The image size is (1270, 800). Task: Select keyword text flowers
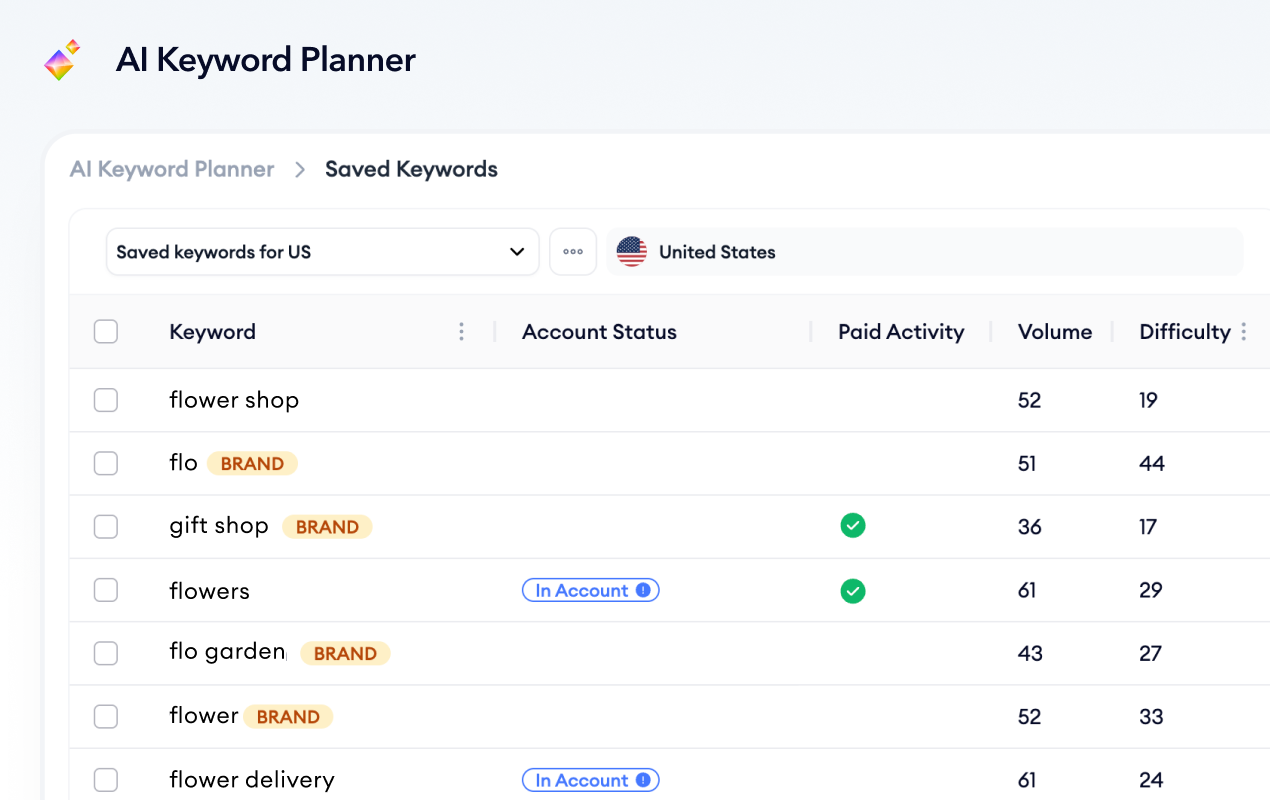[x=209, y=590]
